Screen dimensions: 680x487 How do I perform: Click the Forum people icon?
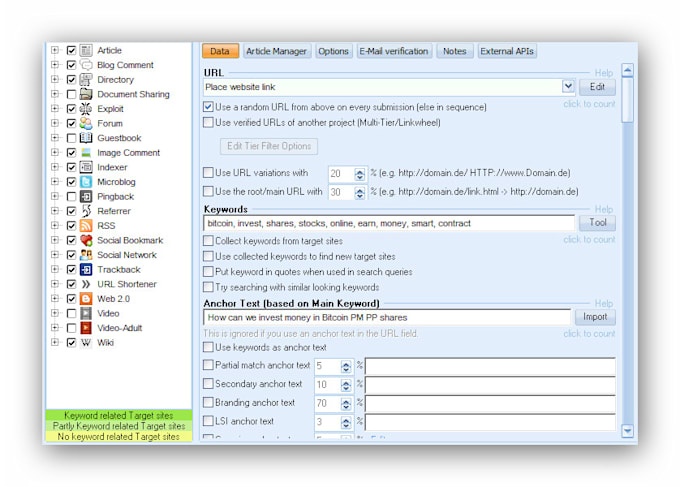coord(86,123)
